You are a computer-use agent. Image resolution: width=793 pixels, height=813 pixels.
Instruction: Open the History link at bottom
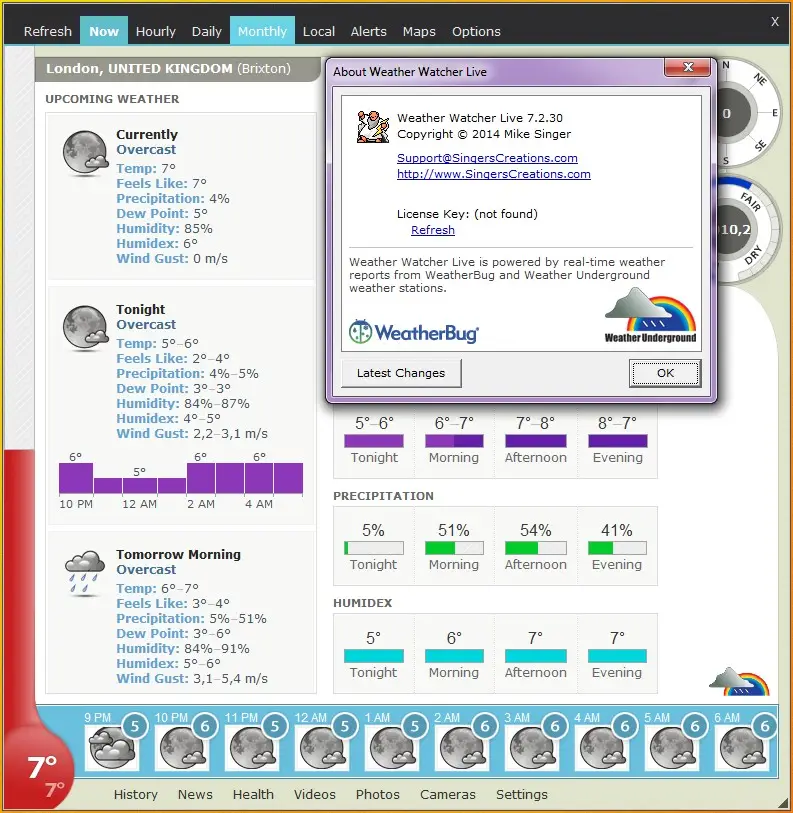pyautogui.click(x=135, y=794)
